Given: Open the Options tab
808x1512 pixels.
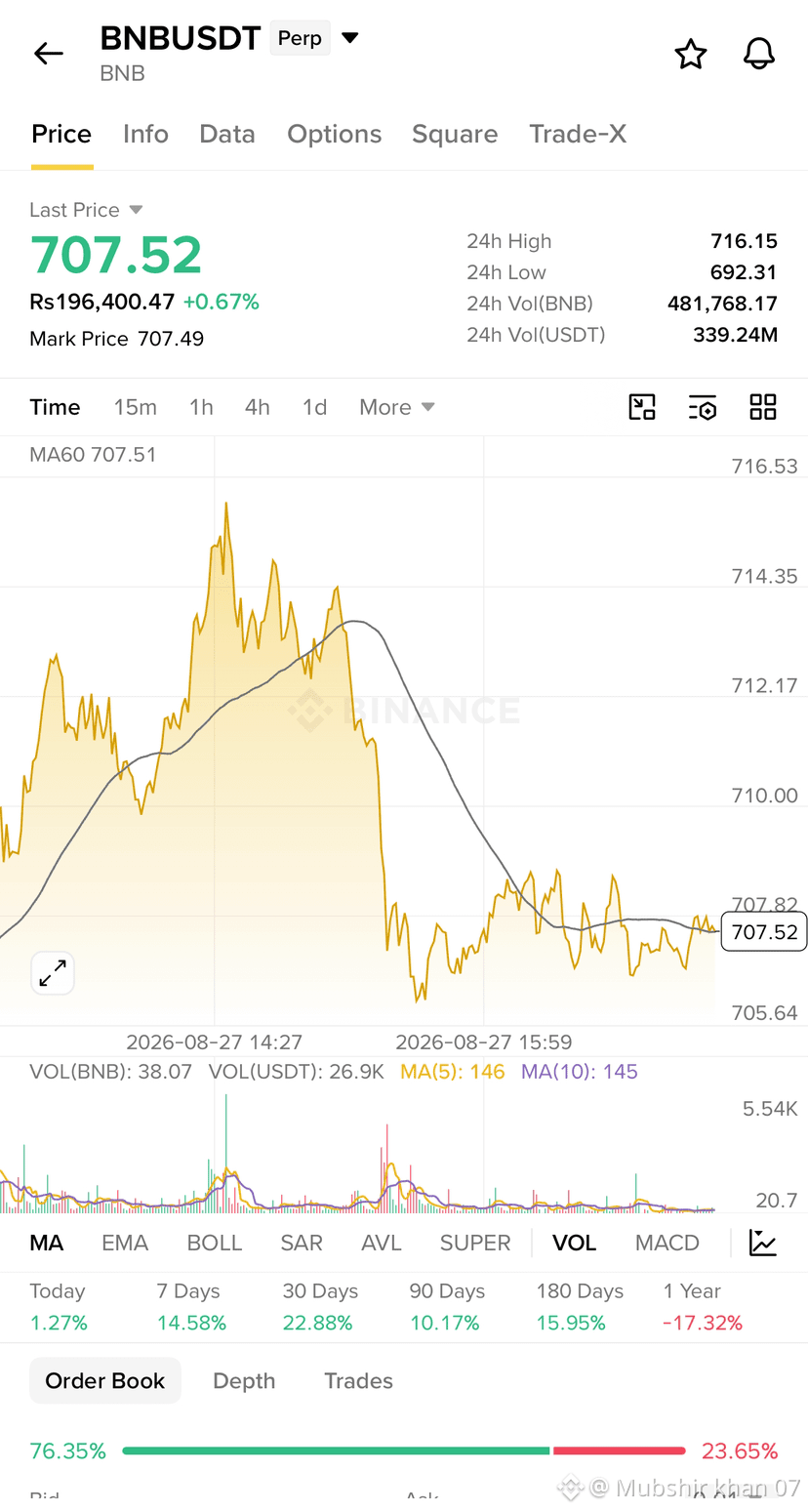Looking at the screenshot, I should 334,134.
